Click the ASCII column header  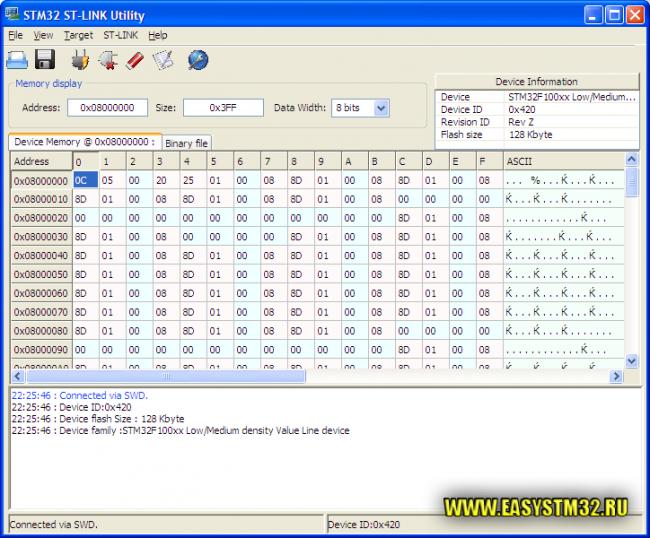point(564,161)
